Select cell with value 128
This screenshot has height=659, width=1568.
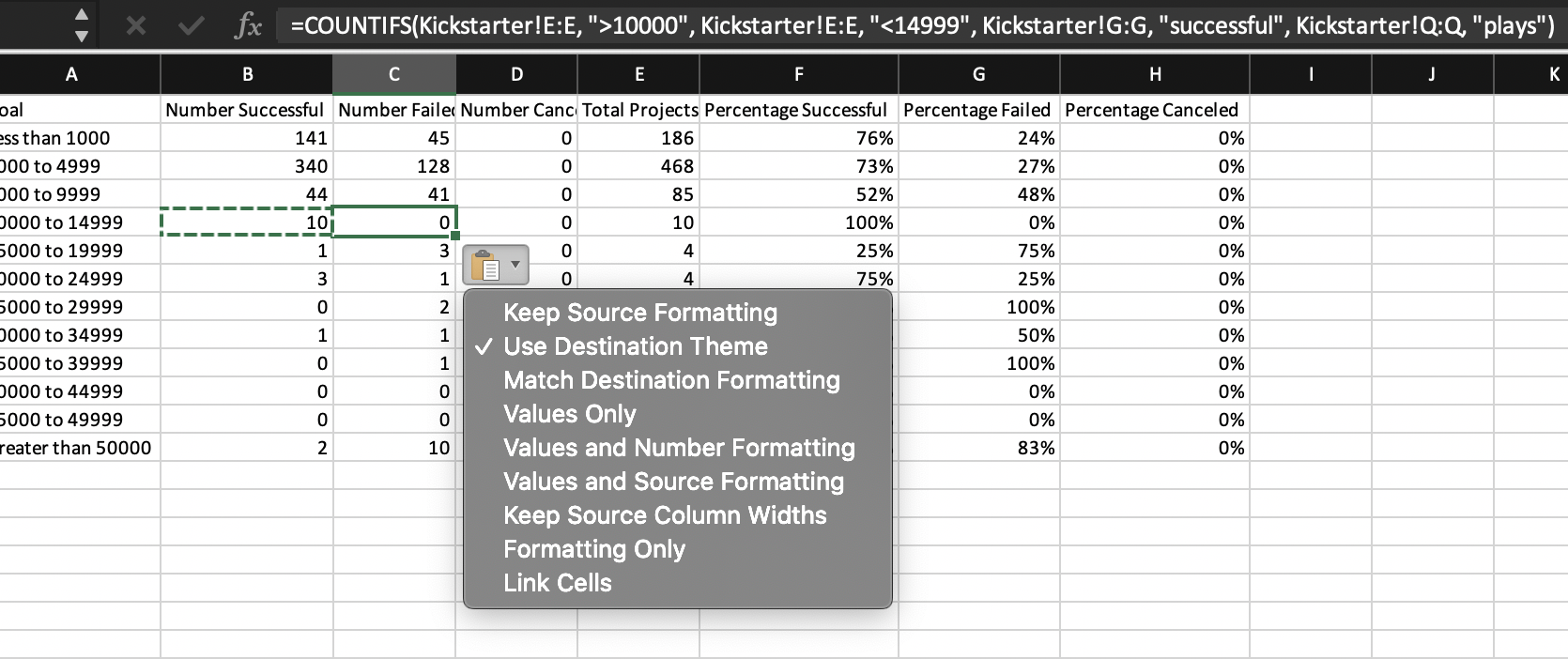coord(394,166)
